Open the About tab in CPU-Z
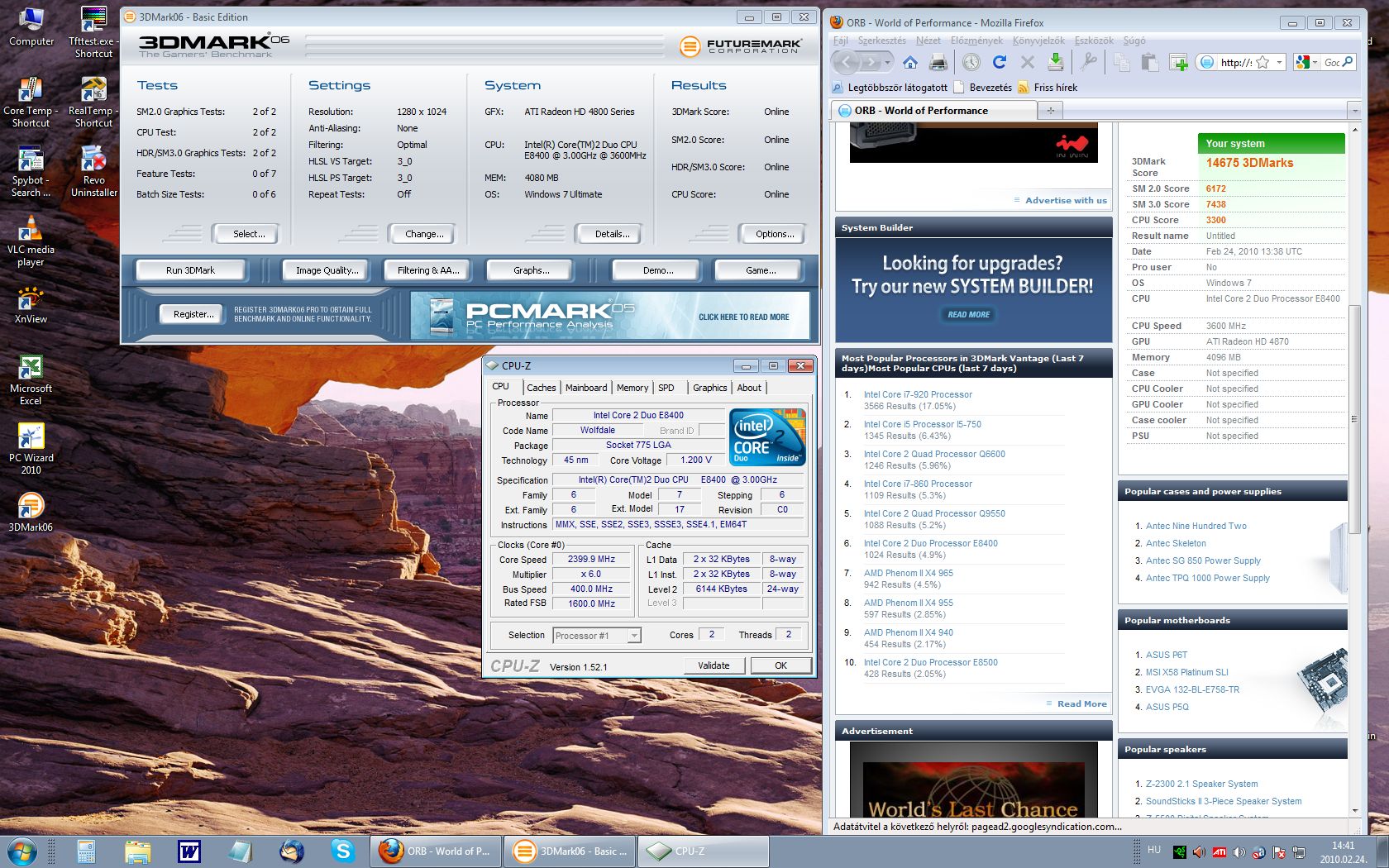Image resolution: width=1389 pixels, height=868 pixels. (749, 388)
